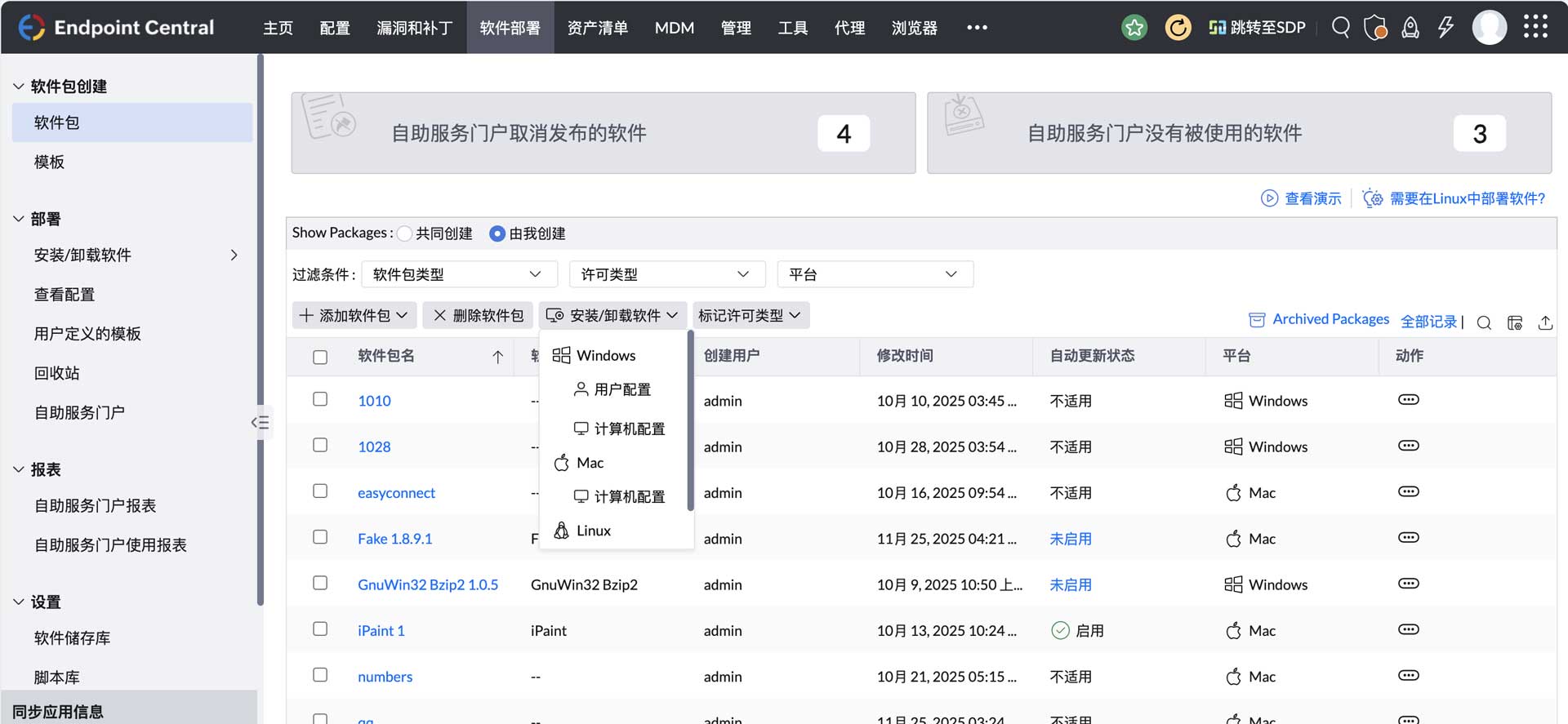Click the table search magnifier icon
Screen dimensions: 1568x724
[x=1484, y=322]
